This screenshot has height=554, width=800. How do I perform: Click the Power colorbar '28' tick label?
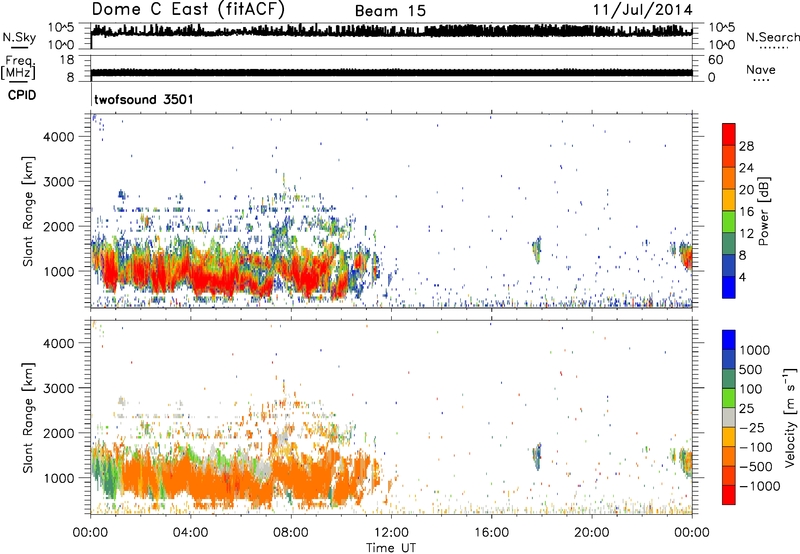[x=746, y=146]
